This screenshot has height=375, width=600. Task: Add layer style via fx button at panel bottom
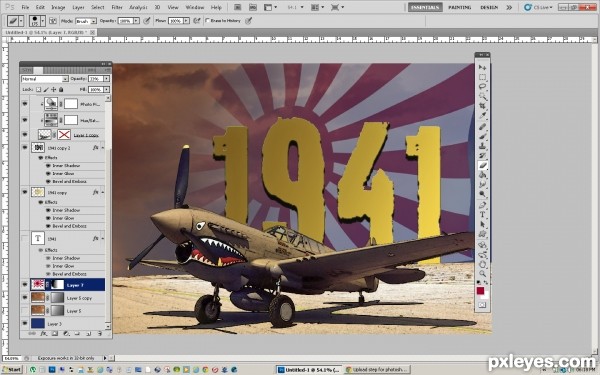tap(44, 334)
